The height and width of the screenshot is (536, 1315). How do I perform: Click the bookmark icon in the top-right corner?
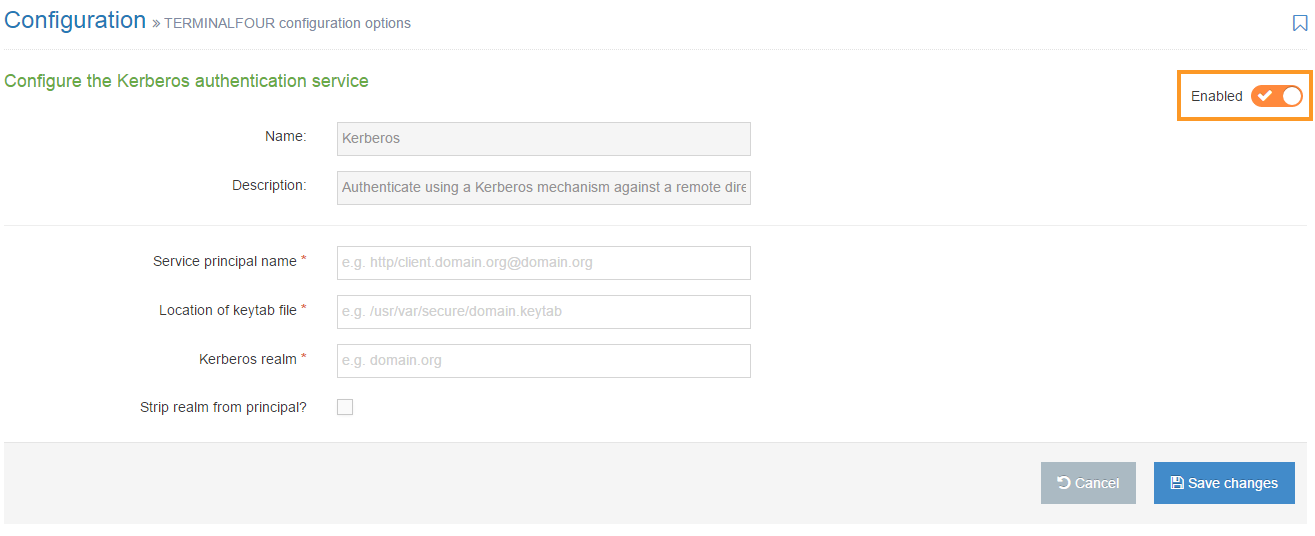pos(1300,23)
